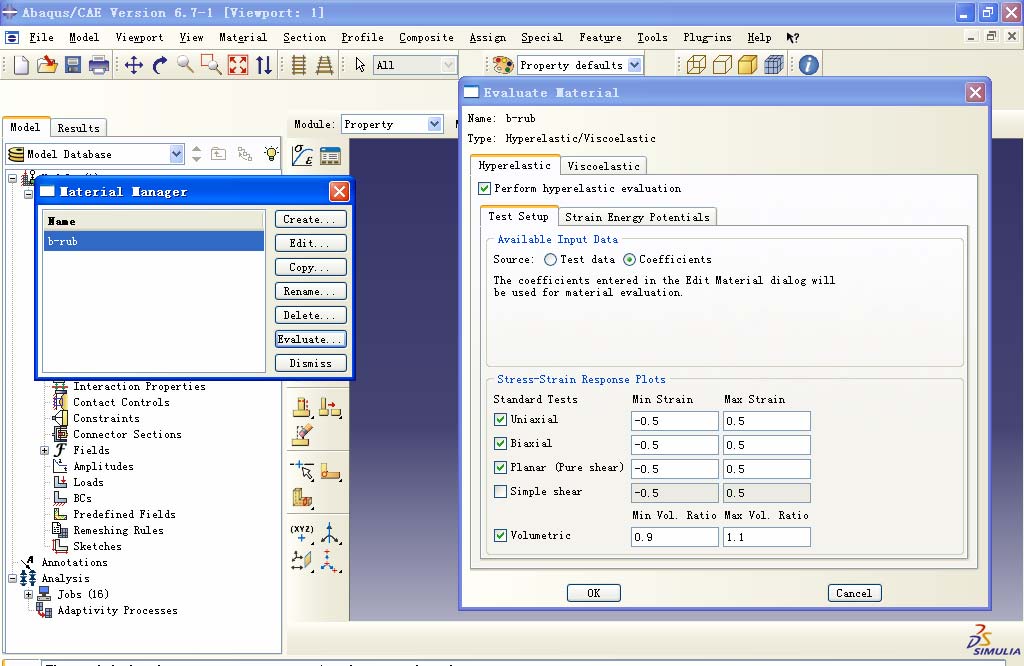This screenshot has width=1024, height=666.
Task: Expand the Jobs (16) tree node
Action: [x=29, y=594]
